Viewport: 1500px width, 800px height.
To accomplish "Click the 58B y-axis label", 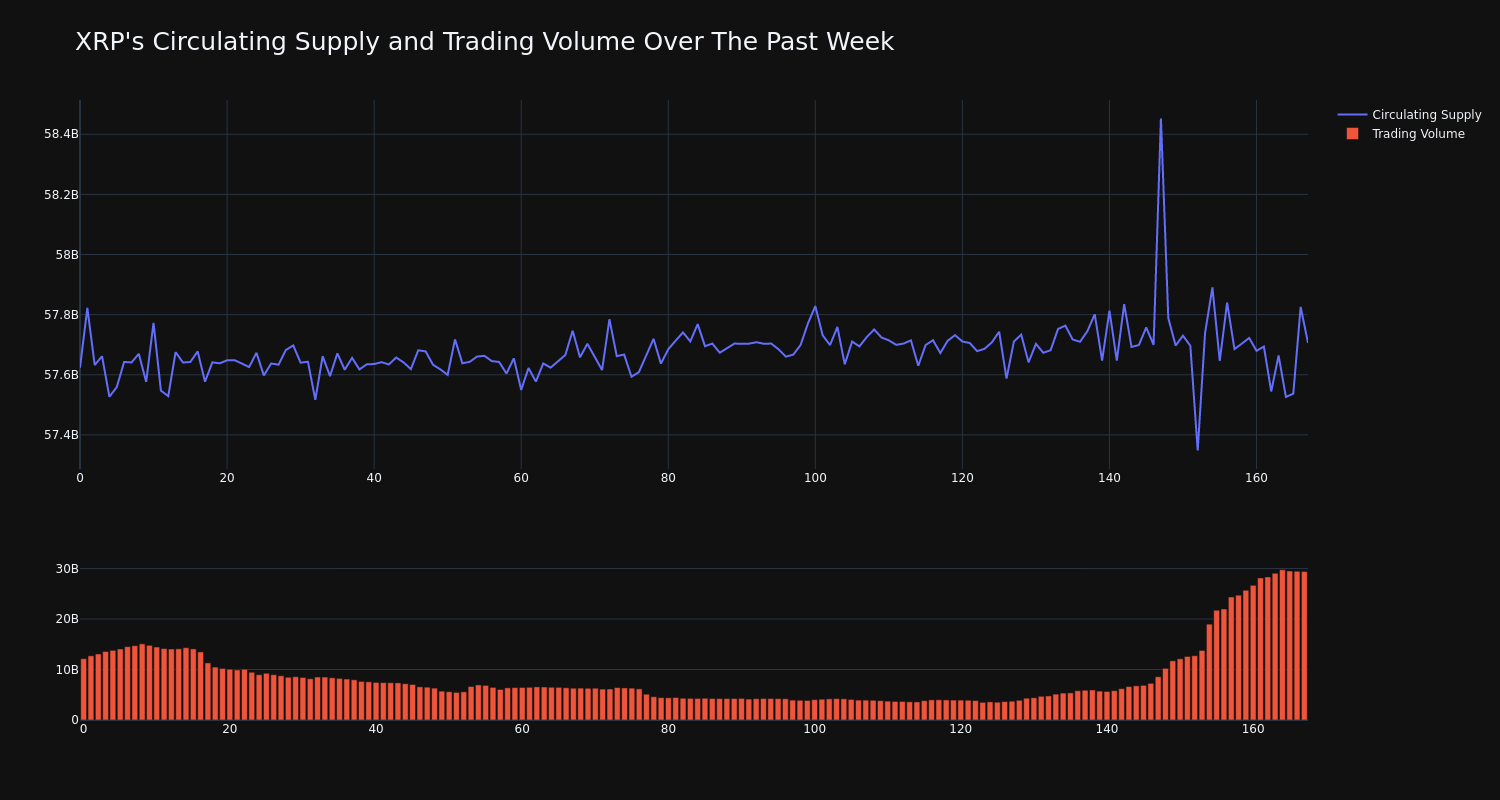I will click(x=67, y=254).
